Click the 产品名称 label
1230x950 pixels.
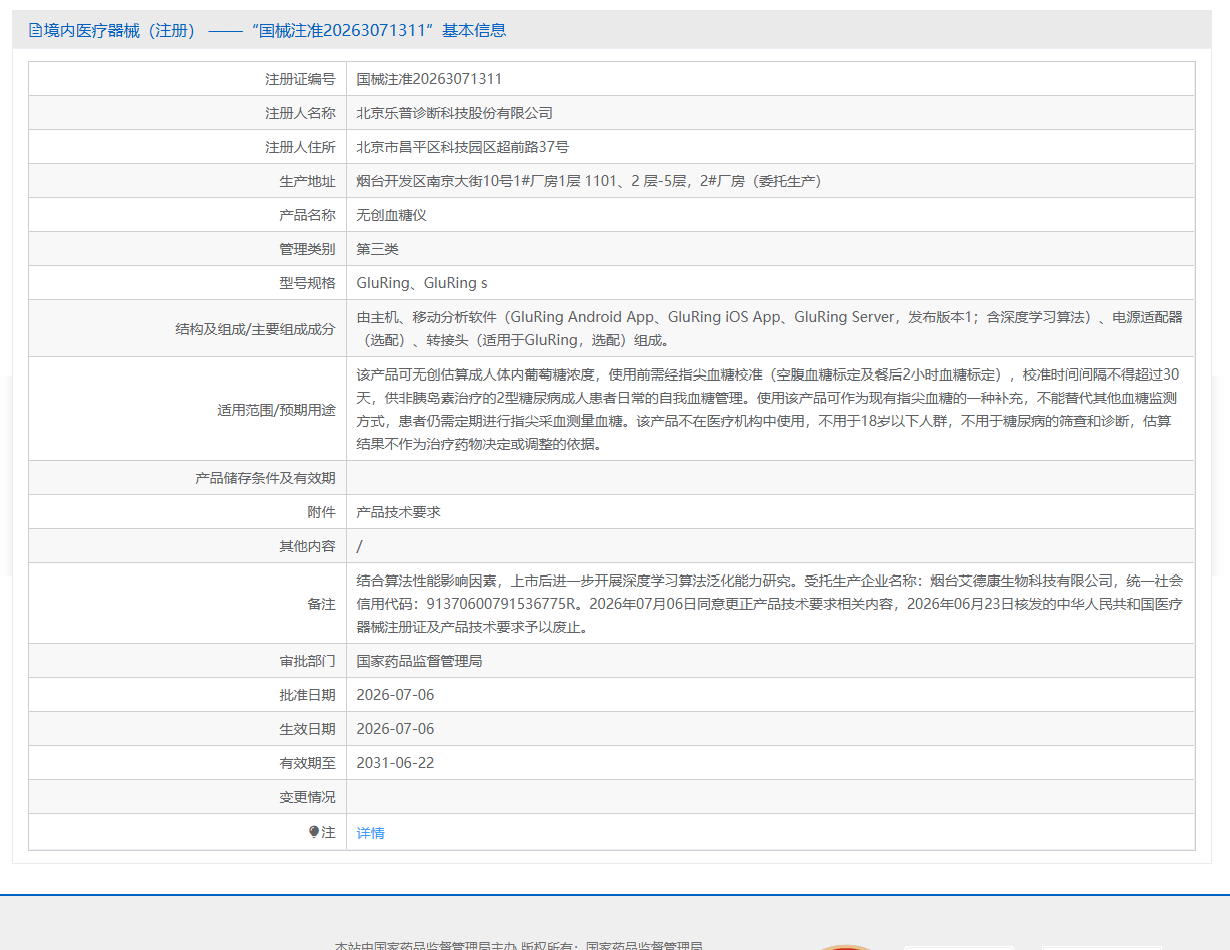click(x=307, y=215)
